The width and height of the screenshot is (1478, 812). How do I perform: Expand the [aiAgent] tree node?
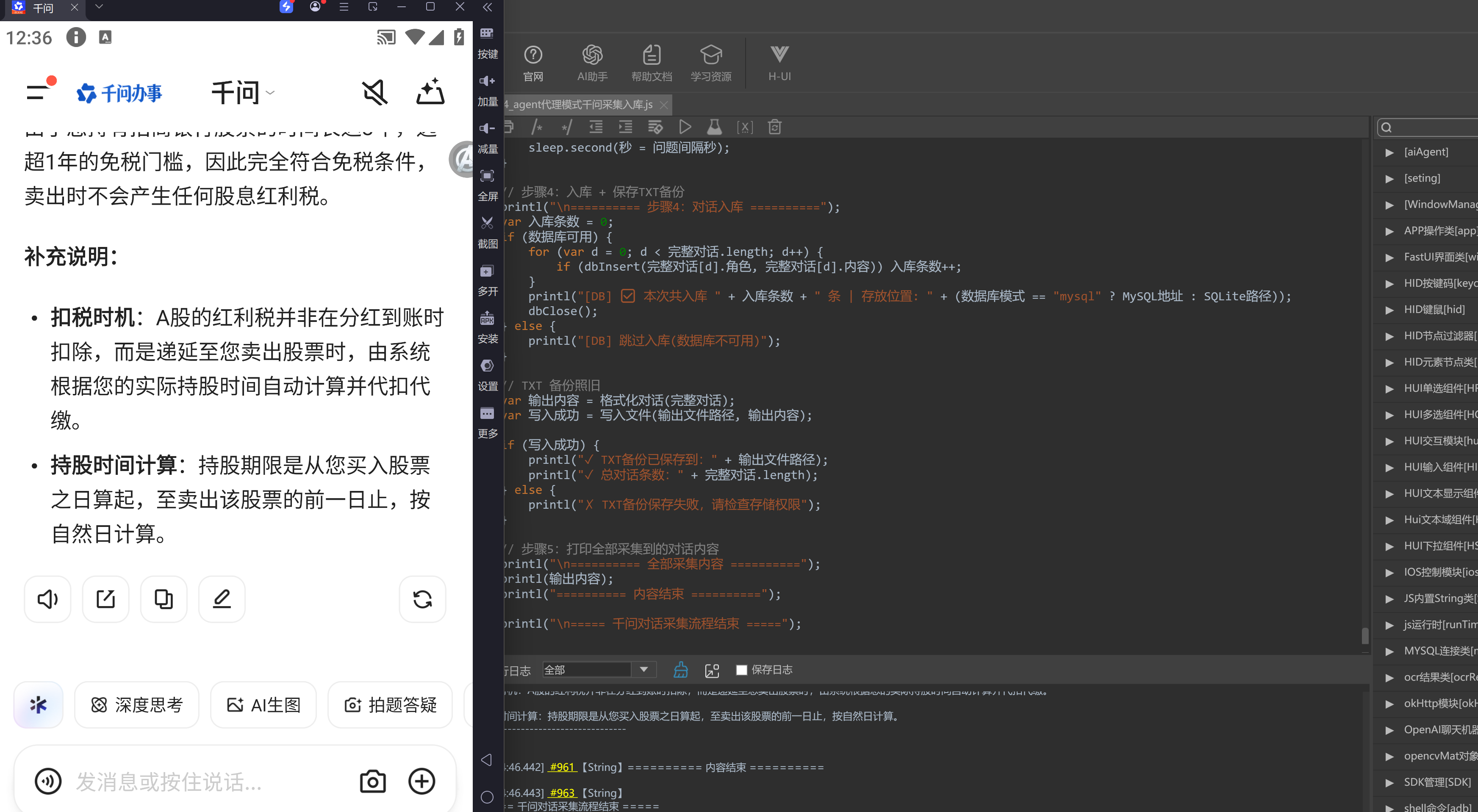pyautogui.click(x=1389, y=152)
